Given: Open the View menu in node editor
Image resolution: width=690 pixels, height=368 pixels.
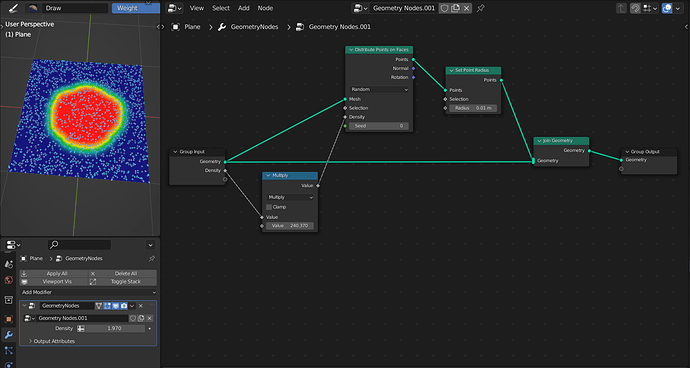Looking at the screenshot, I should pos(197,8).
